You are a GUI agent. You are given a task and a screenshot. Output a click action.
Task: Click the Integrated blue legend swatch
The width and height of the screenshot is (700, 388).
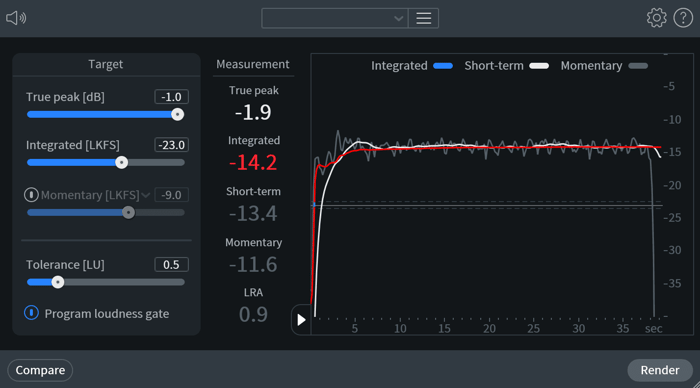[x=443, y=66]
